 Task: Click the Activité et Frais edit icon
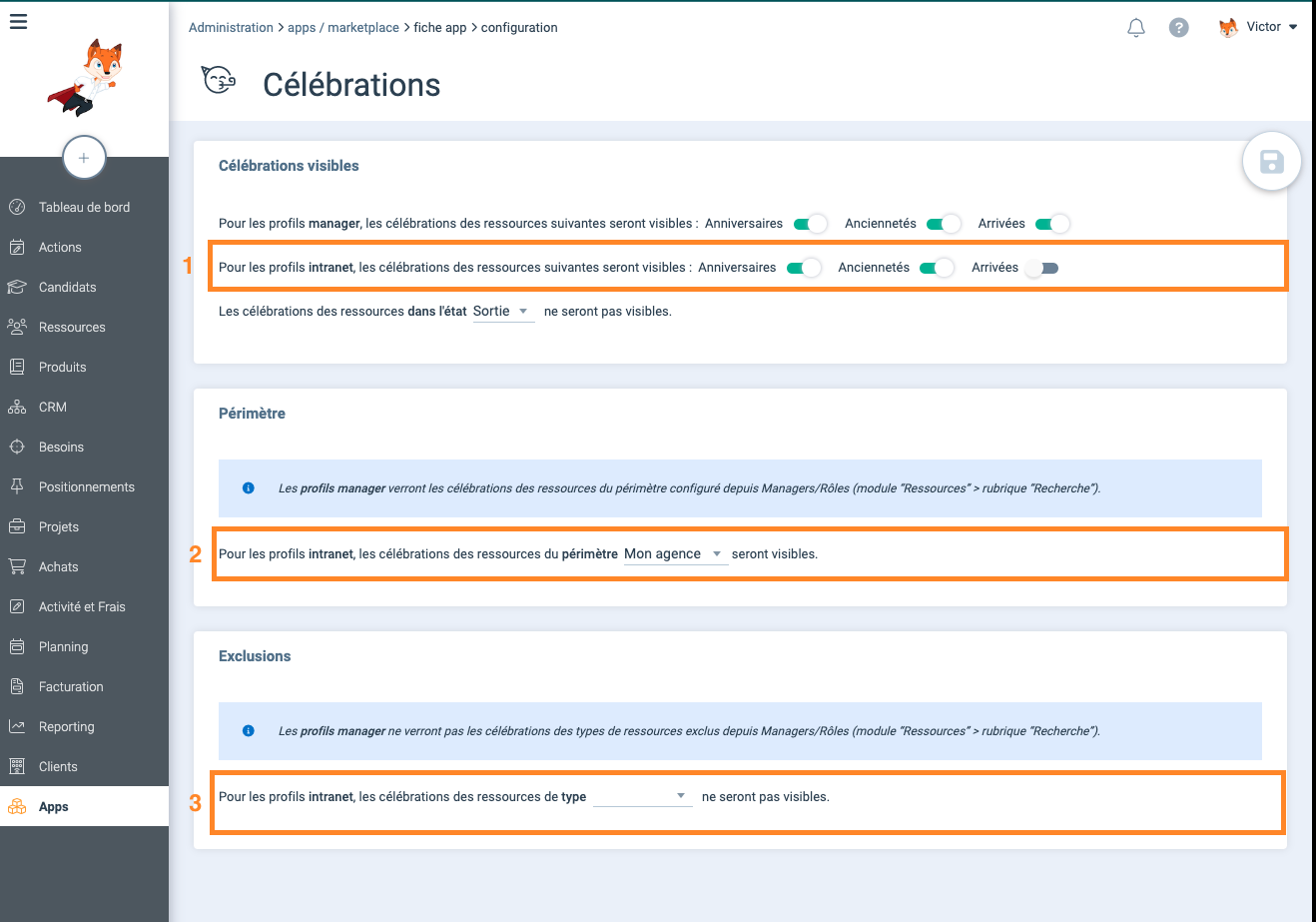(17, 606)
